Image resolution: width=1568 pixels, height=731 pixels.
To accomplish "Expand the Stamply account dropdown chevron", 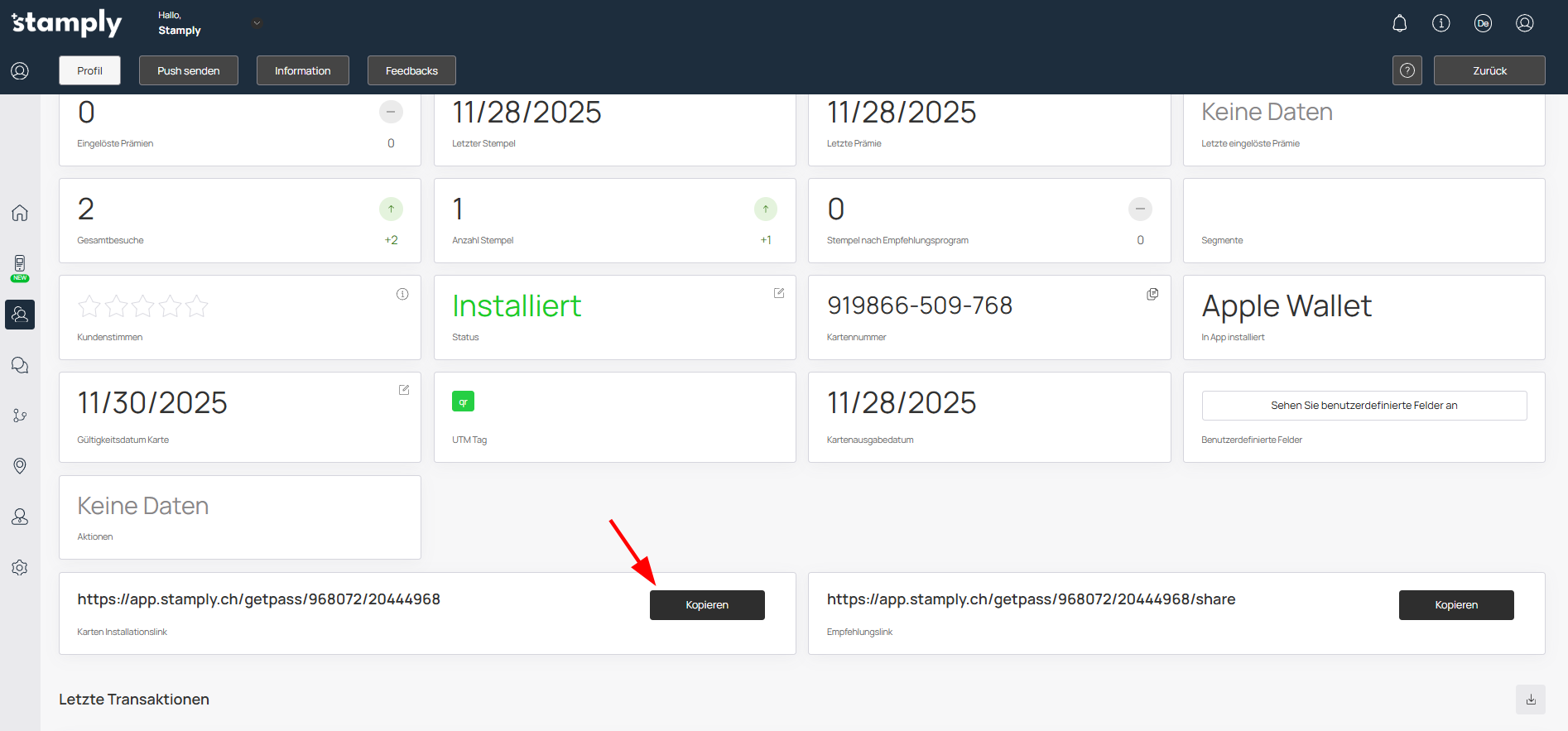I will [257, 23].
